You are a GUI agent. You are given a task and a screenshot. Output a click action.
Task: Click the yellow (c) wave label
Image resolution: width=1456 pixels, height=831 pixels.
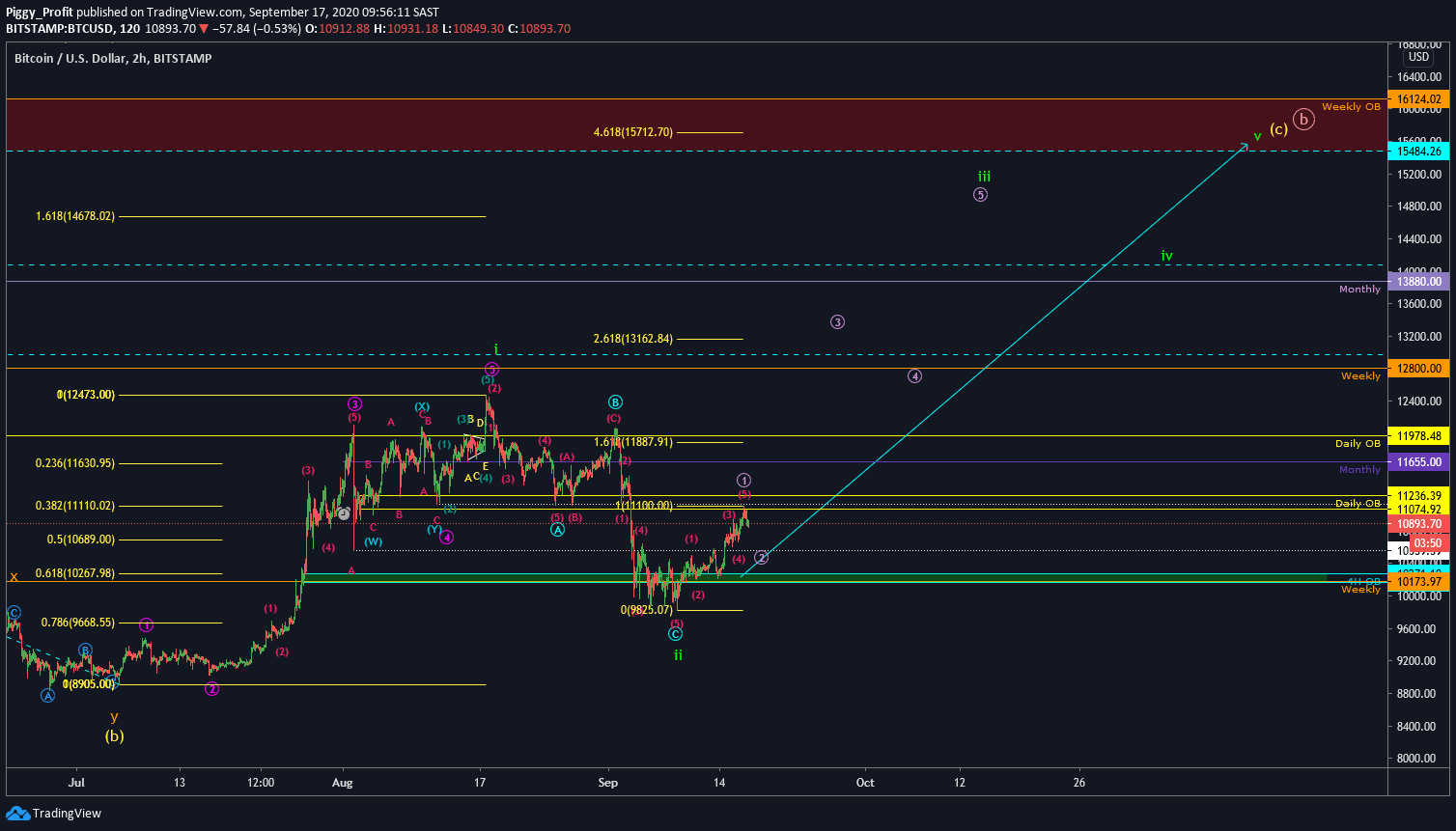(x=1278, y=128)
